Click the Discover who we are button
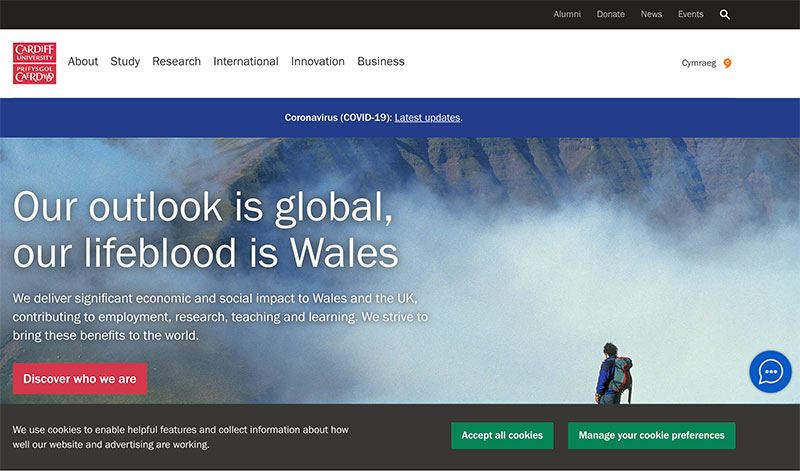Screen dimensions: 800x471 coord(80,379)
